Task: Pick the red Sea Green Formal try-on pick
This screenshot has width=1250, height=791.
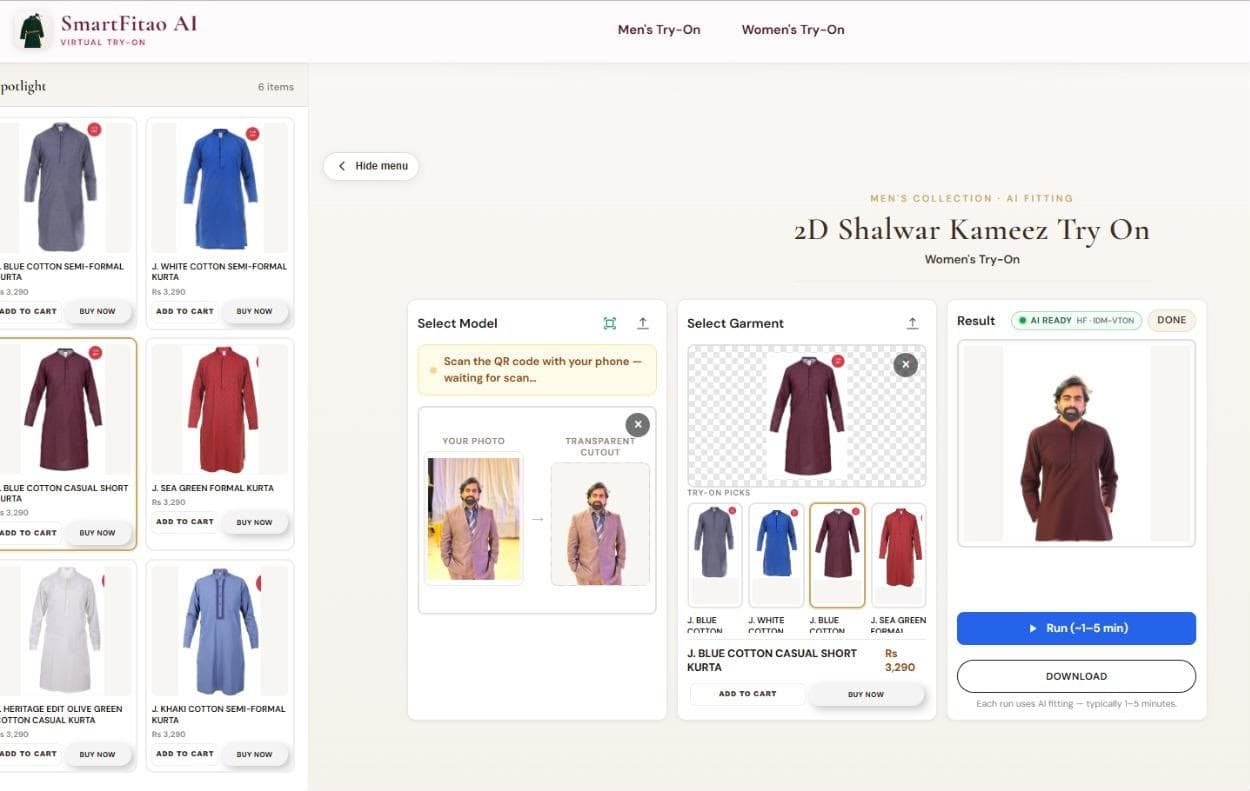Action: 898,555
